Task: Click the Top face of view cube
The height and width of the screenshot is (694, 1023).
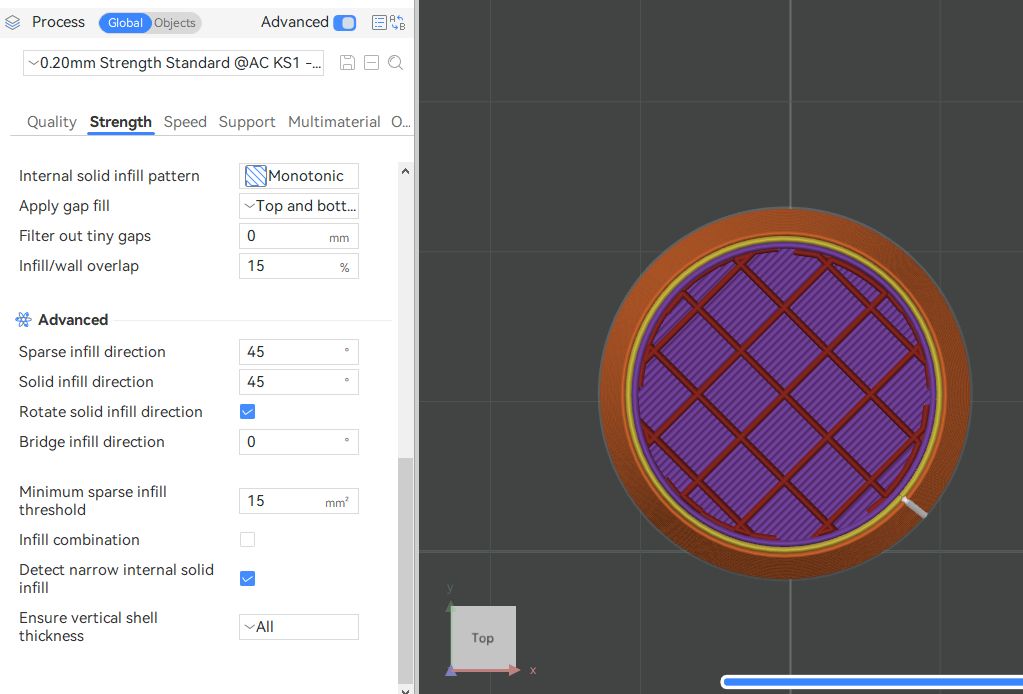Action: pyautogui.click(x=483, y=638)
